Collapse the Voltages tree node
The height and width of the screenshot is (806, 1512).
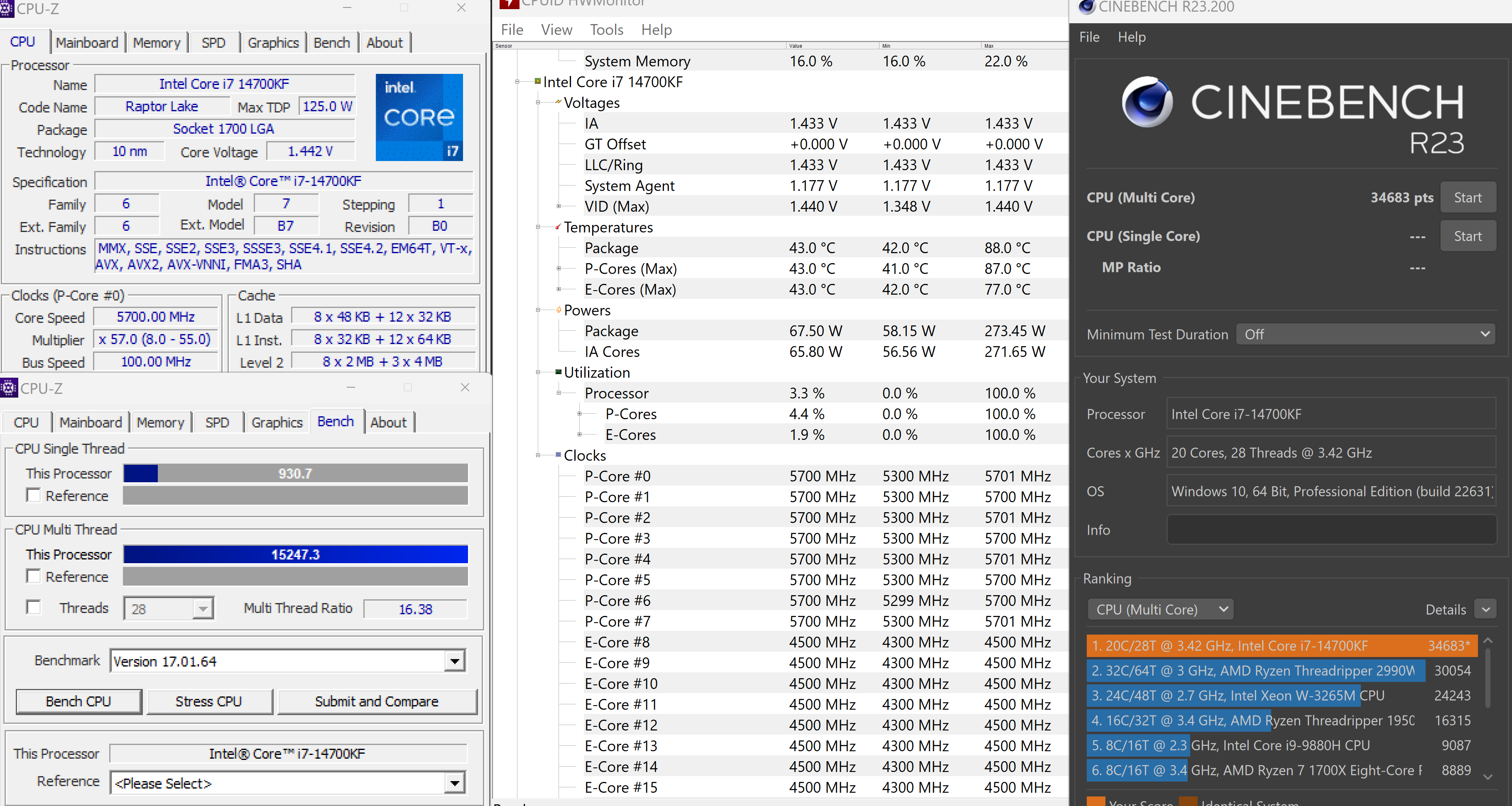pyautogui.click(x=538, y=103)
